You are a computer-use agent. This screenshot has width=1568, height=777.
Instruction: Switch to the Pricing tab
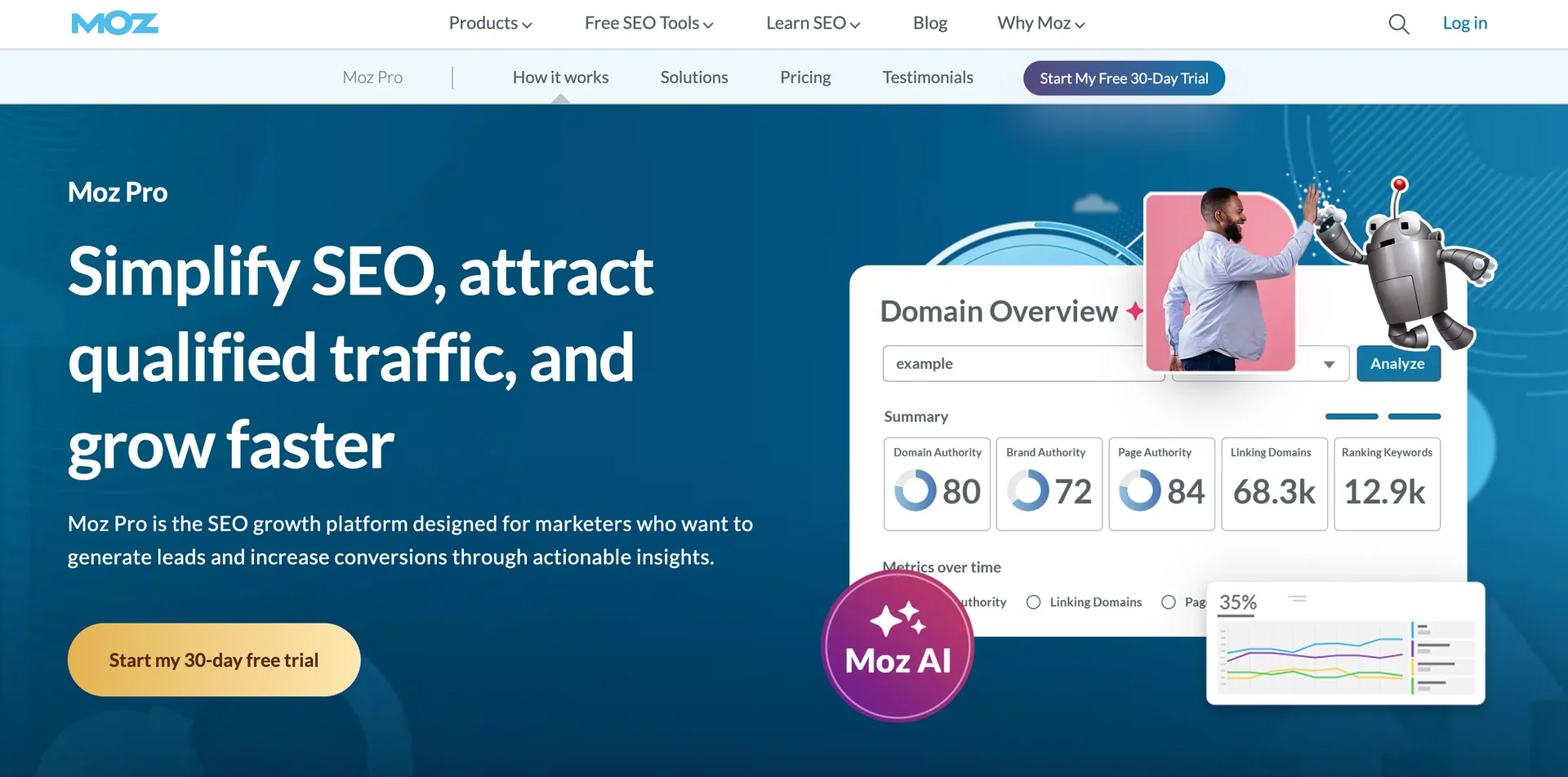pos(805,78)
